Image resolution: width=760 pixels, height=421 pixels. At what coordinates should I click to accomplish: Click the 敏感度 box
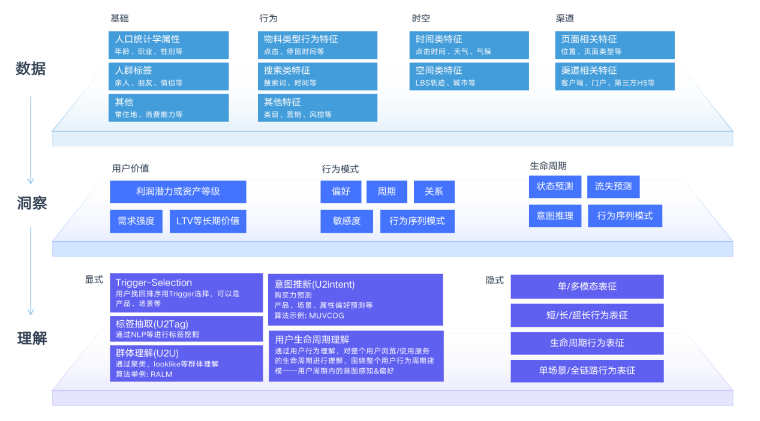347,221
